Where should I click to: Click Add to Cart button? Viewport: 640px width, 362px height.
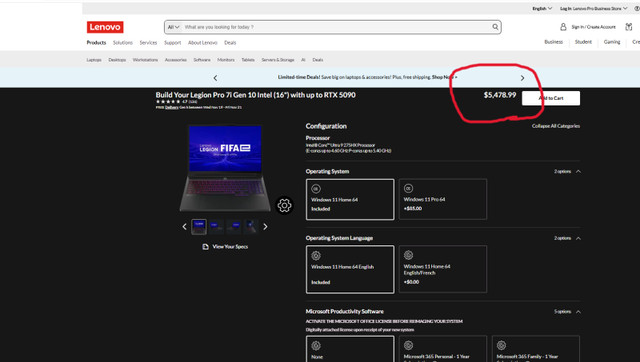[x=551, y=98]
